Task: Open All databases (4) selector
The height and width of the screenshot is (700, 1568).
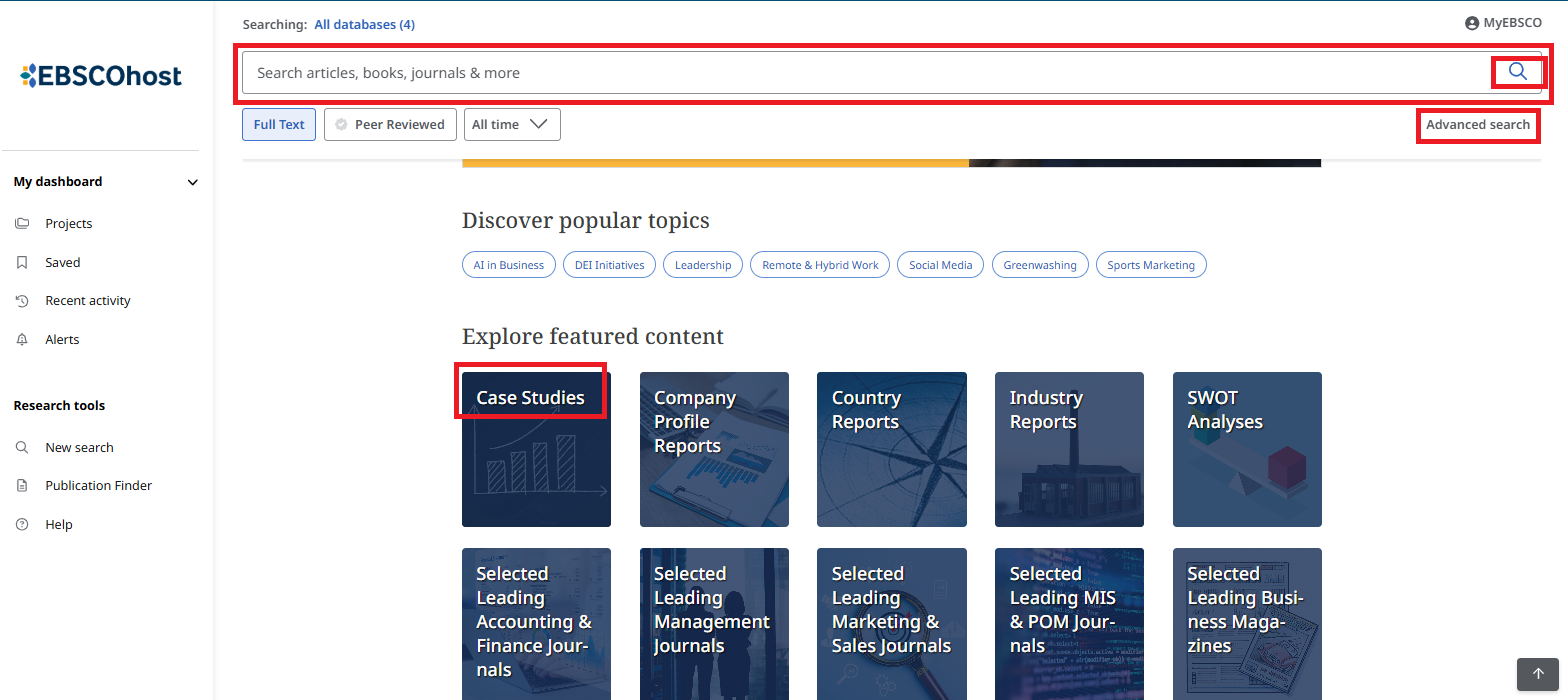Action: pyautogui.click(x=364, y=24)
